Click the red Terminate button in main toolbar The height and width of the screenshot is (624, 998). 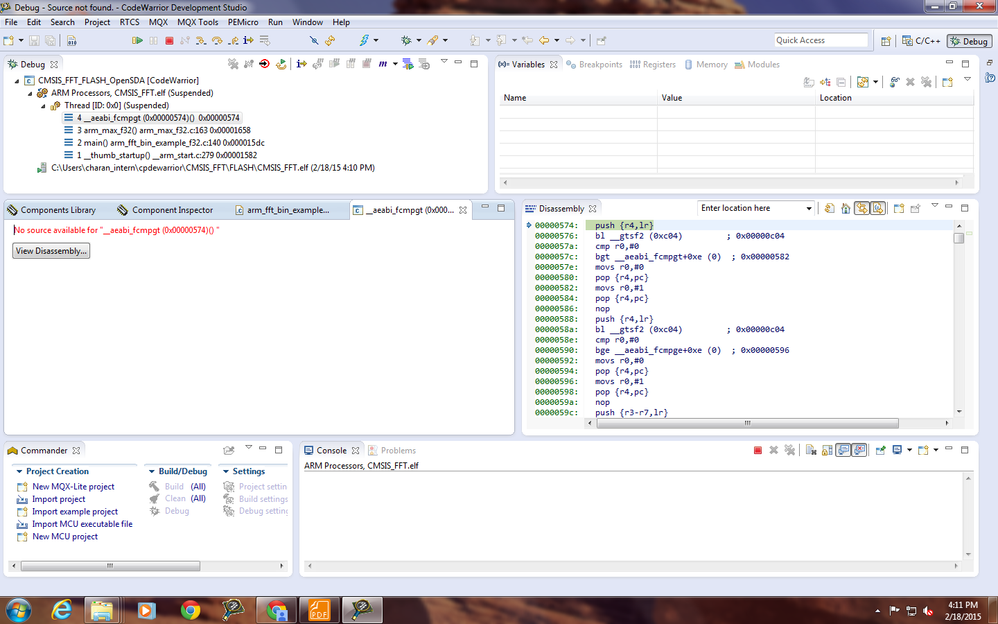coord(169,40)
